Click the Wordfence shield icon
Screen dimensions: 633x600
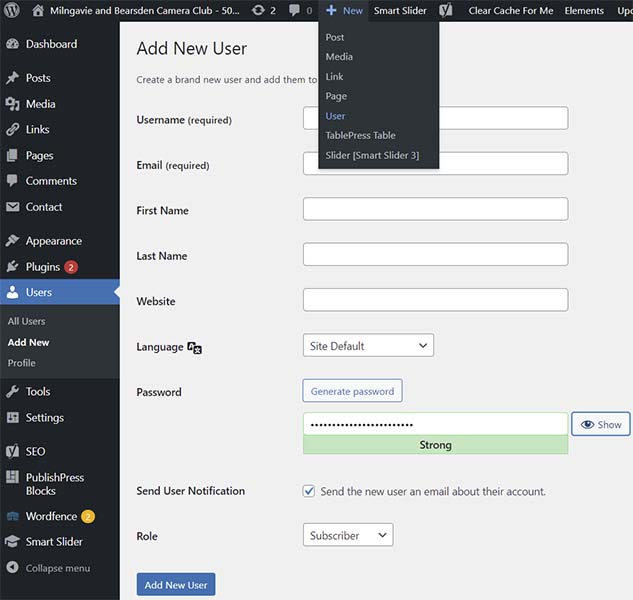(13, 516)
